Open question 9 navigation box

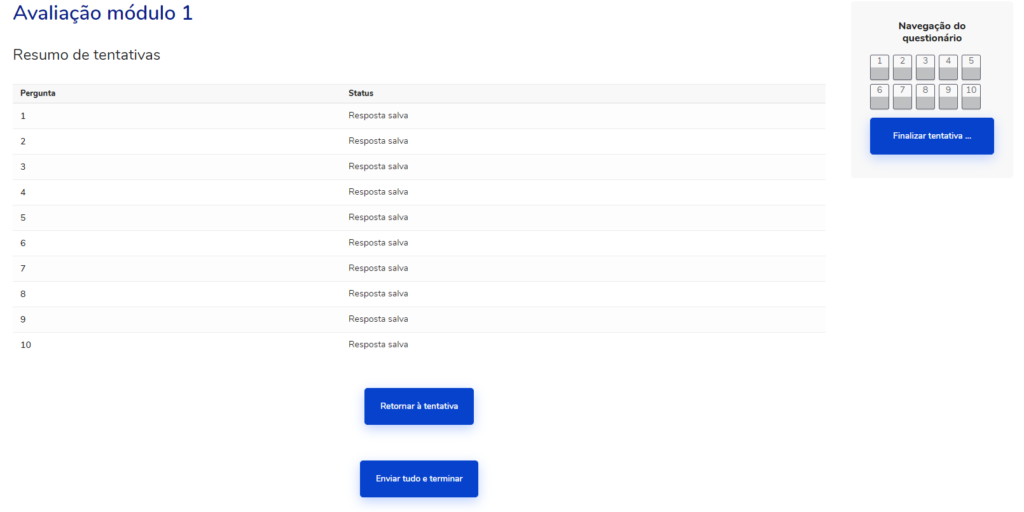[x=948, y=97]
